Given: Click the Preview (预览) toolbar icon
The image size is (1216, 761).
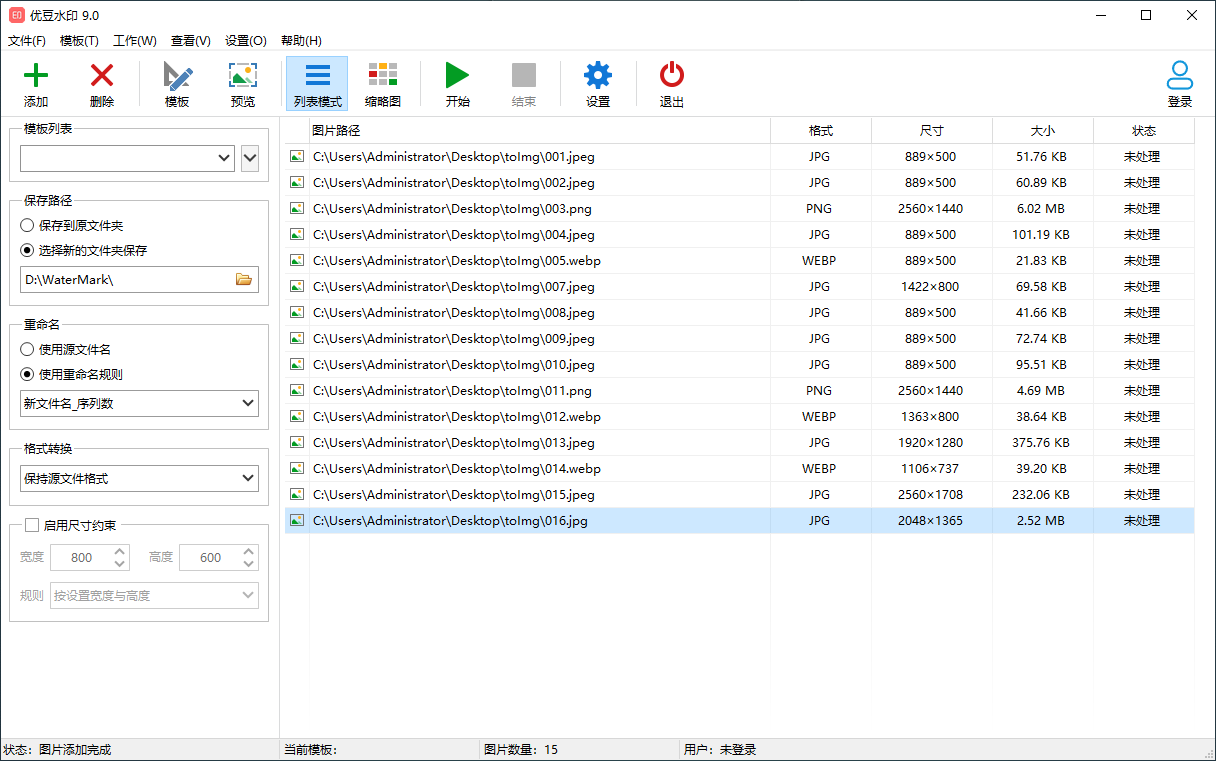Looking at the screenshot, I should click(243, 75).
